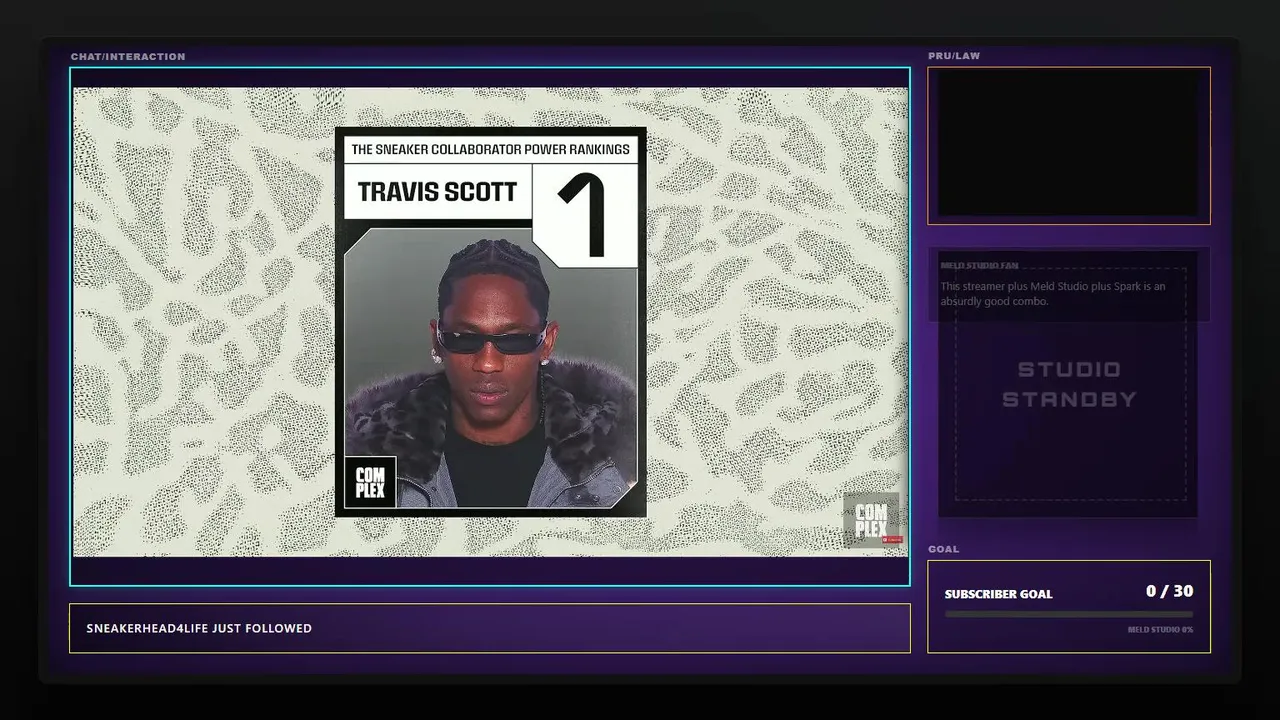Click the Sneaker Collaborator Power Rankings heading
The height and width of the screenshot is (720, 1280).
click(x=491, y=149)
